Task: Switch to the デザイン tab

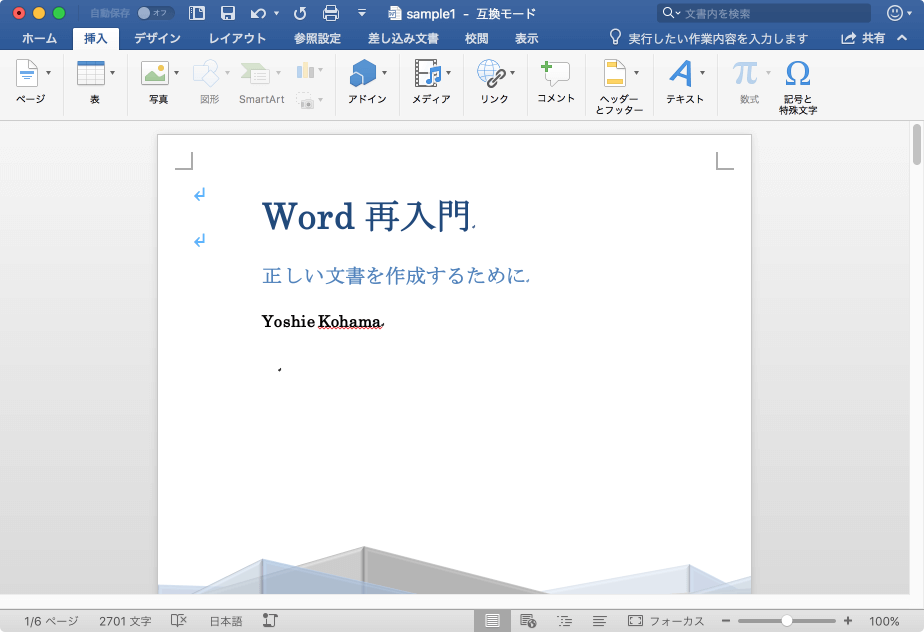Action: (157, 38)
